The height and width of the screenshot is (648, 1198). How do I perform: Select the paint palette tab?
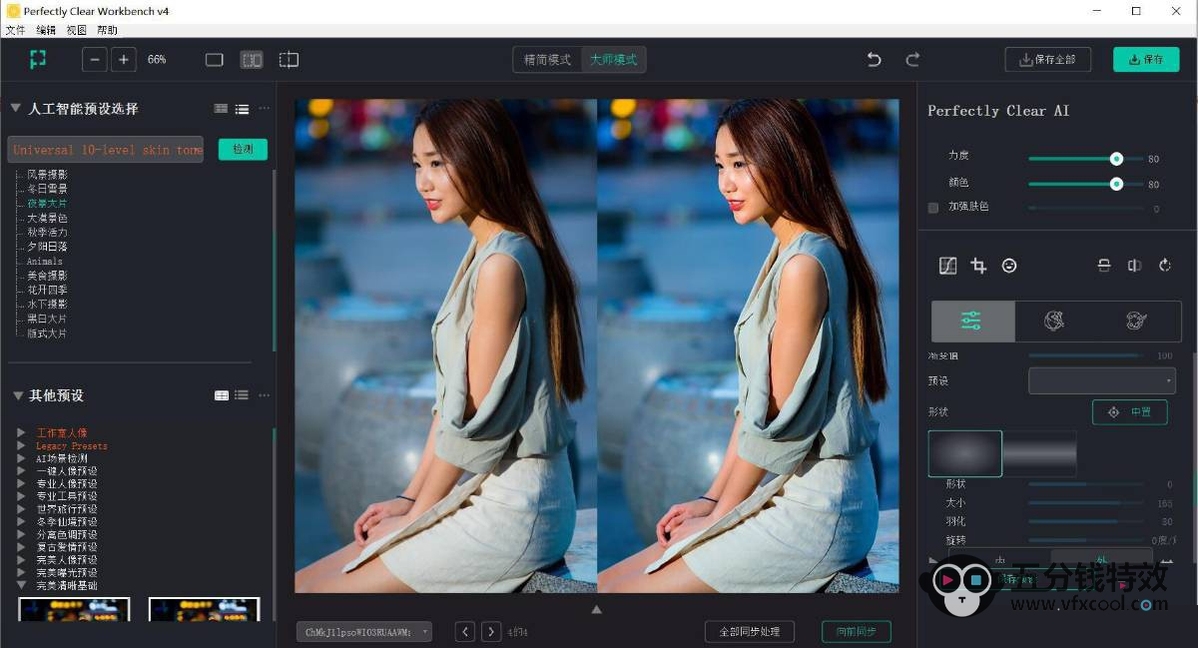(x=1137, y=321)
